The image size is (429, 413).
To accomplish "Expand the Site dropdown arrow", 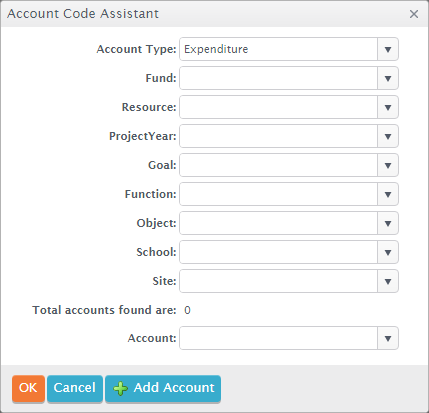I will pyautogui.click(x=388, y=281).
